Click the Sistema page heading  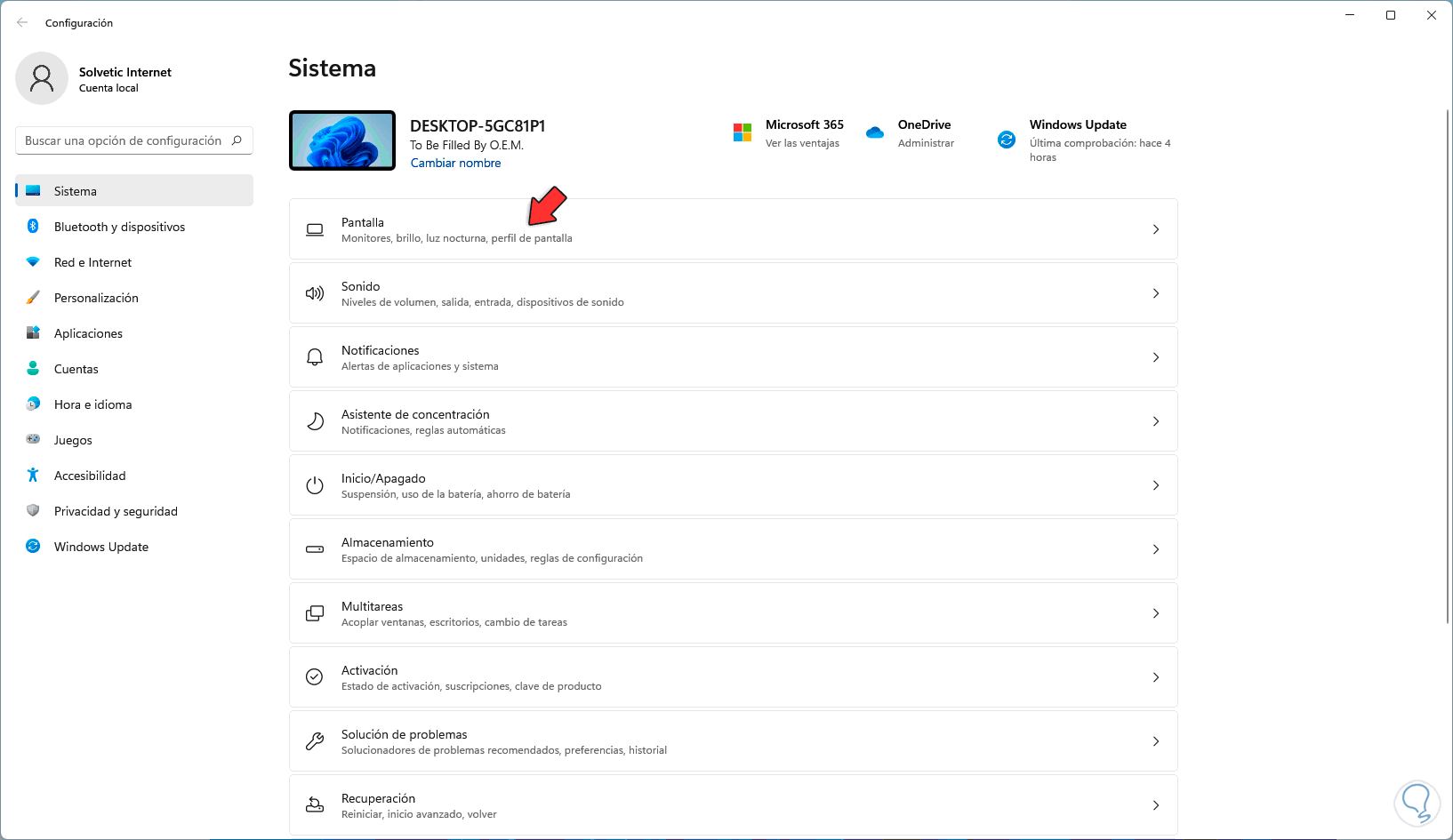(x=333, y=68)
